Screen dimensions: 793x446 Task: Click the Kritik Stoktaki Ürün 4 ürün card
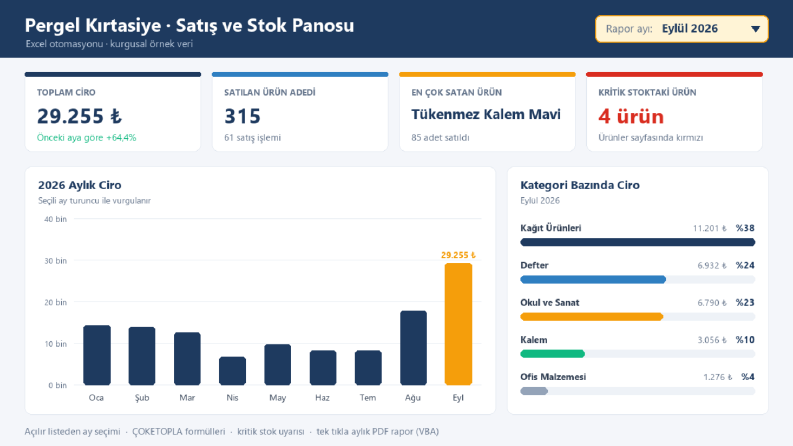(674, 112)
